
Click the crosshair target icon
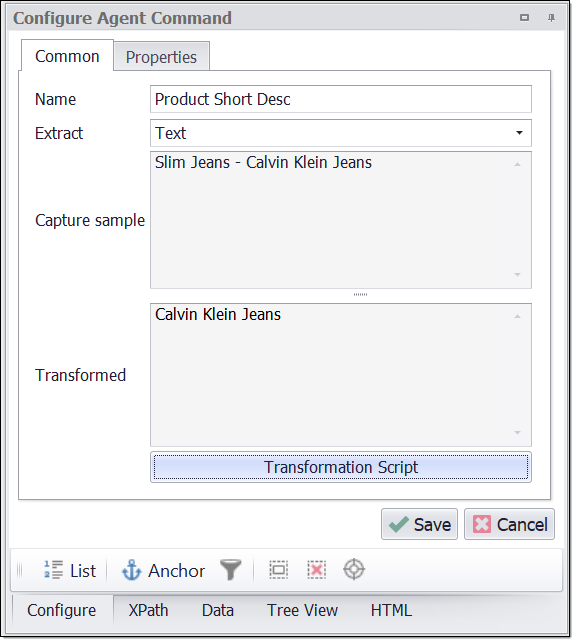(x=354, y=569)
